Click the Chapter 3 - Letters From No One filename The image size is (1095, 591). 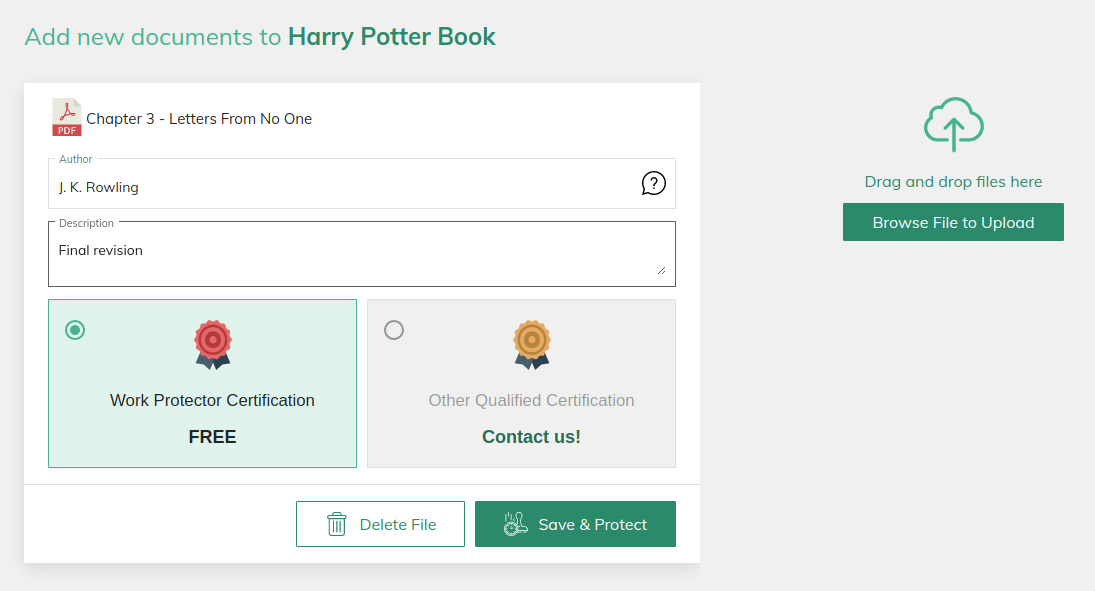(199, 119)
